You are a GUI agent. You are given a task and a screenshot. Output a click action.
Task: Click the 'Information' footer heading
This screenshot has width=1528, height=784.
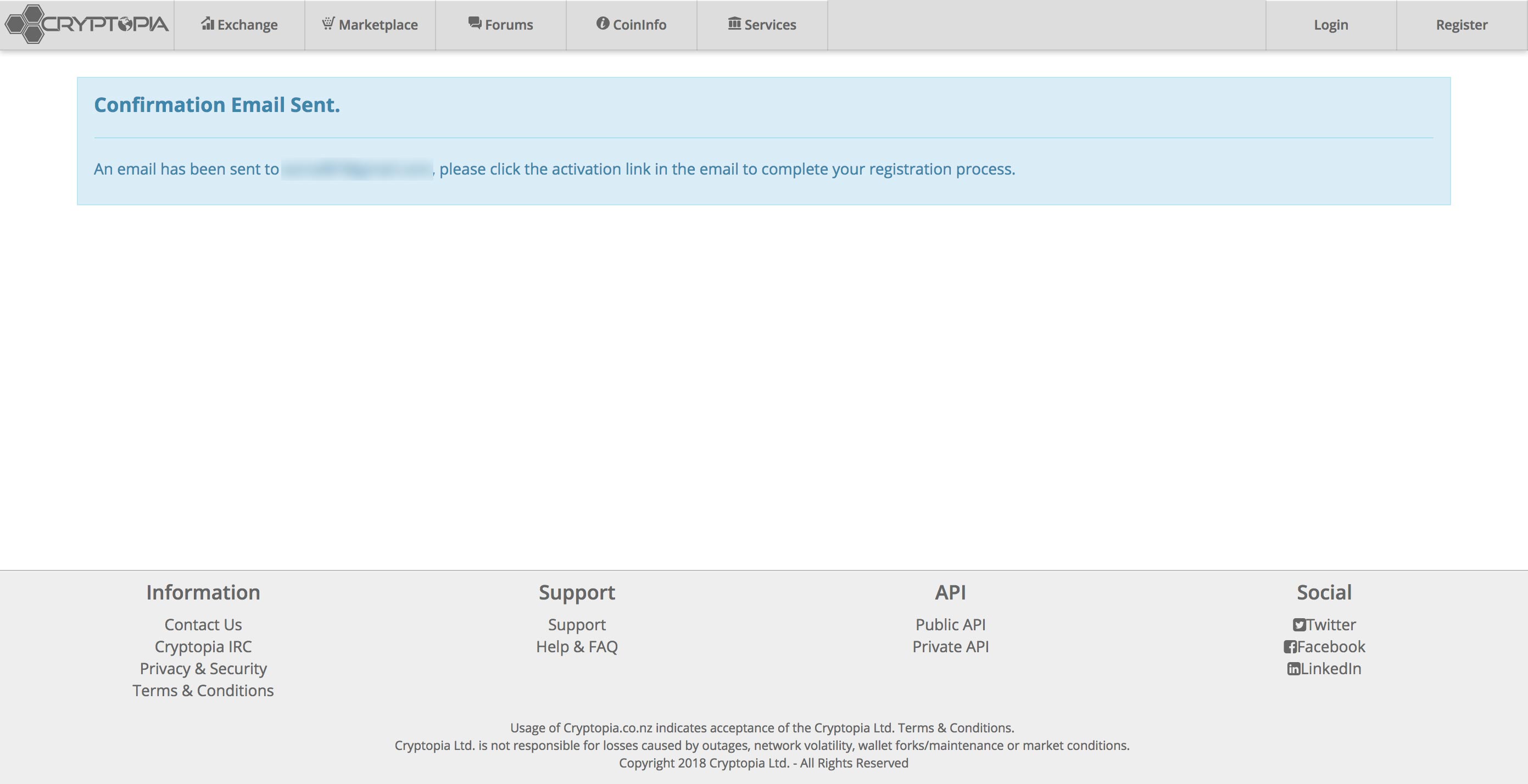(203, 592)
